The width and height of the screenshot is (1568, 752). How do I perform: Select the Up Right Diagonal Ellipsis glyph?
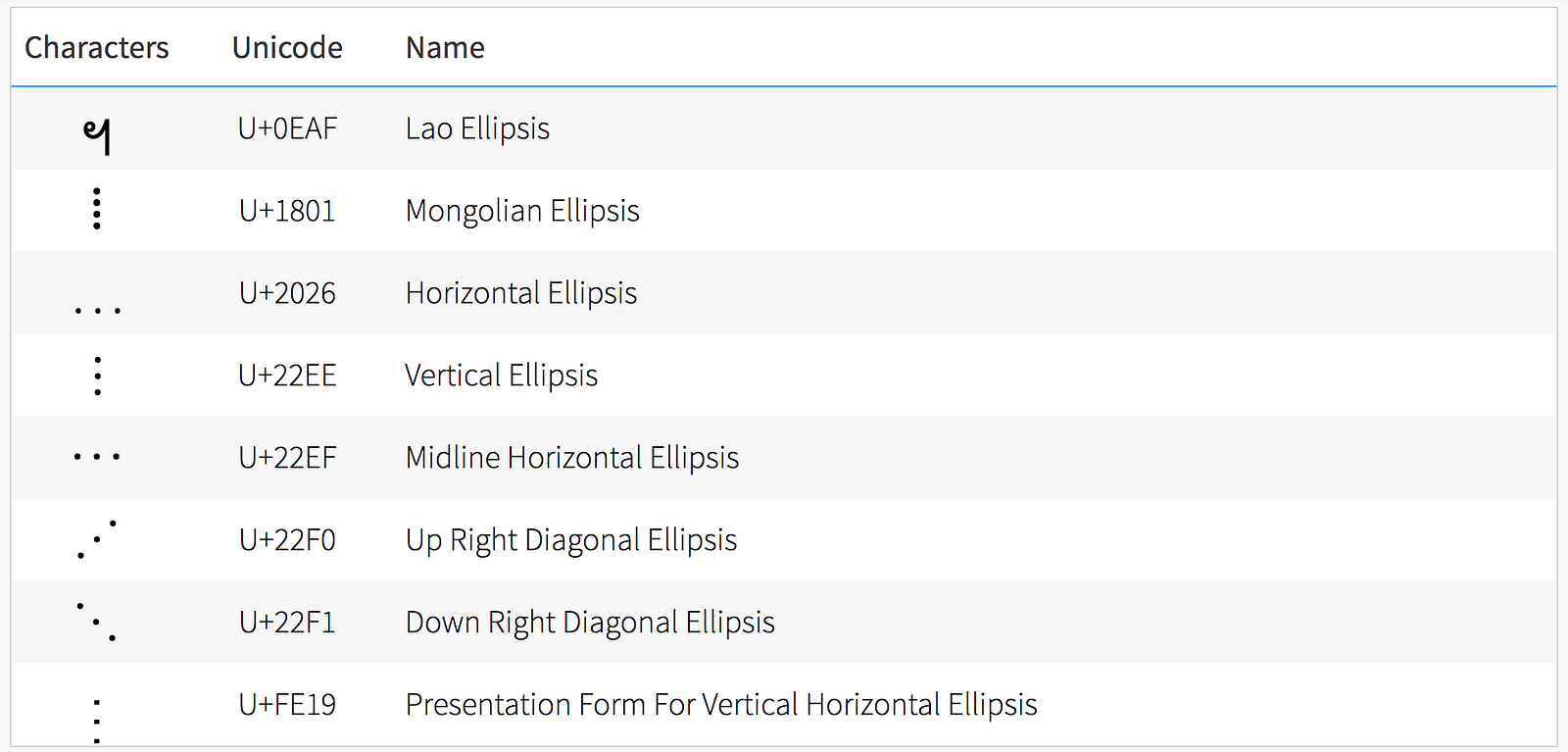(x=97, y=539)
